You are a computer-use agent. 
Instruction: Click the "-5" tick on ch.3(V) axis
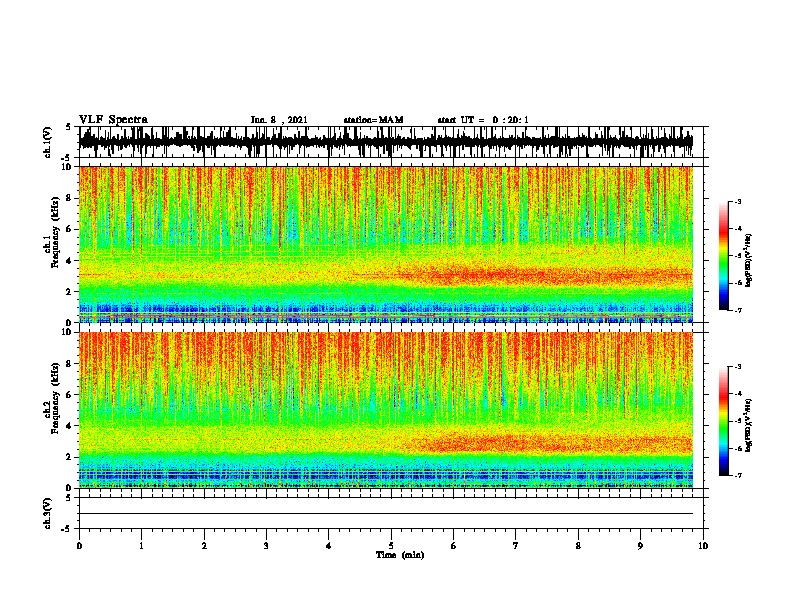tap(67, 529)
